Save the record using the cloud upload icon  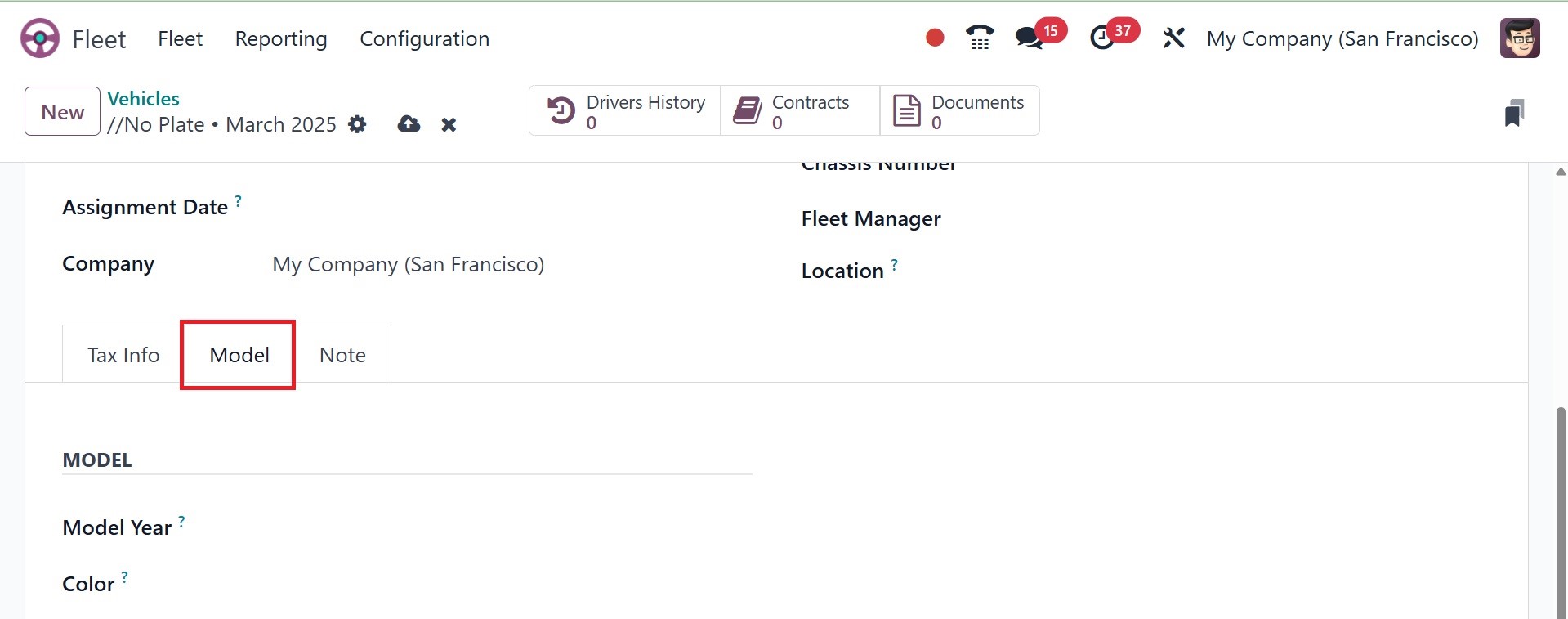tap(409, 124)
